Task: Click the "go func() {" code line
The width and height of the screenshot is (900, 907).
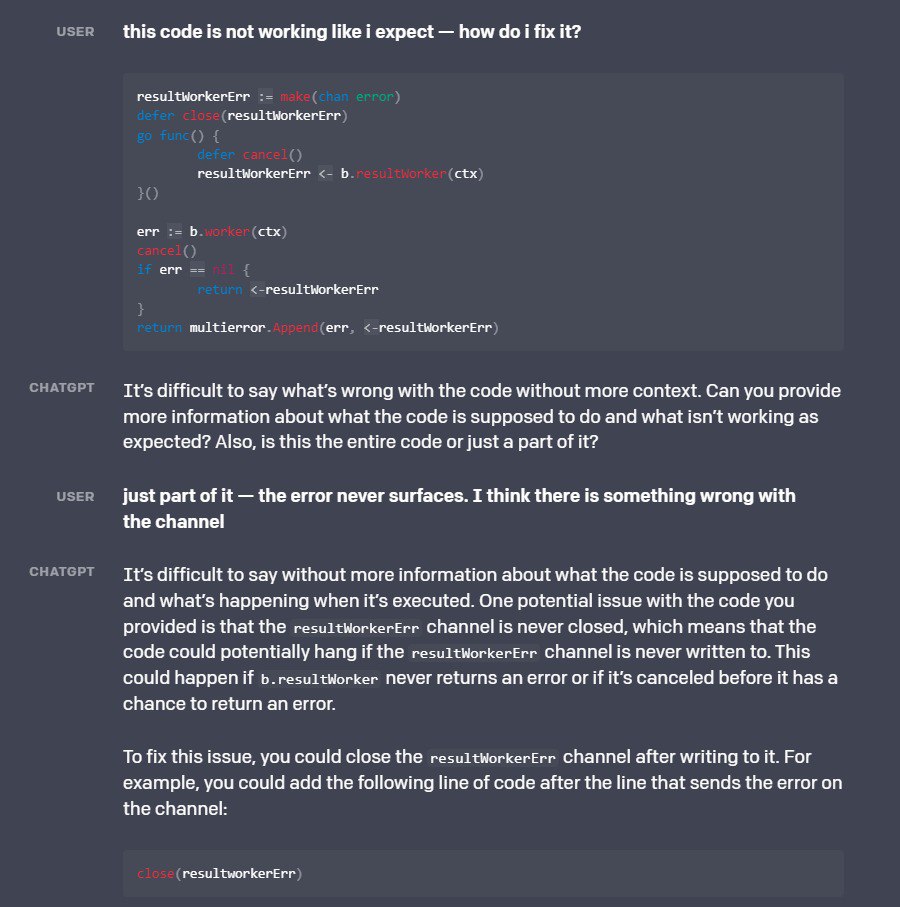Action: 178,136
